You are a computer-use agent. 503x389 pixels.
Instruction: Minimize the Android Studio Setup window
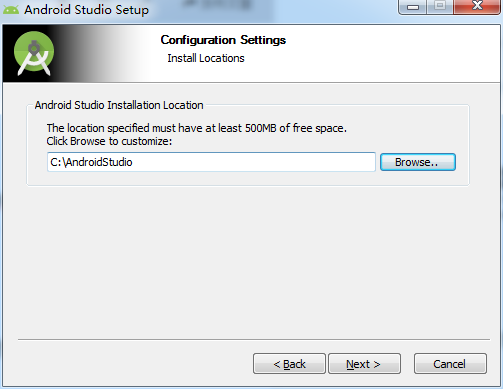tap(413, 7)
